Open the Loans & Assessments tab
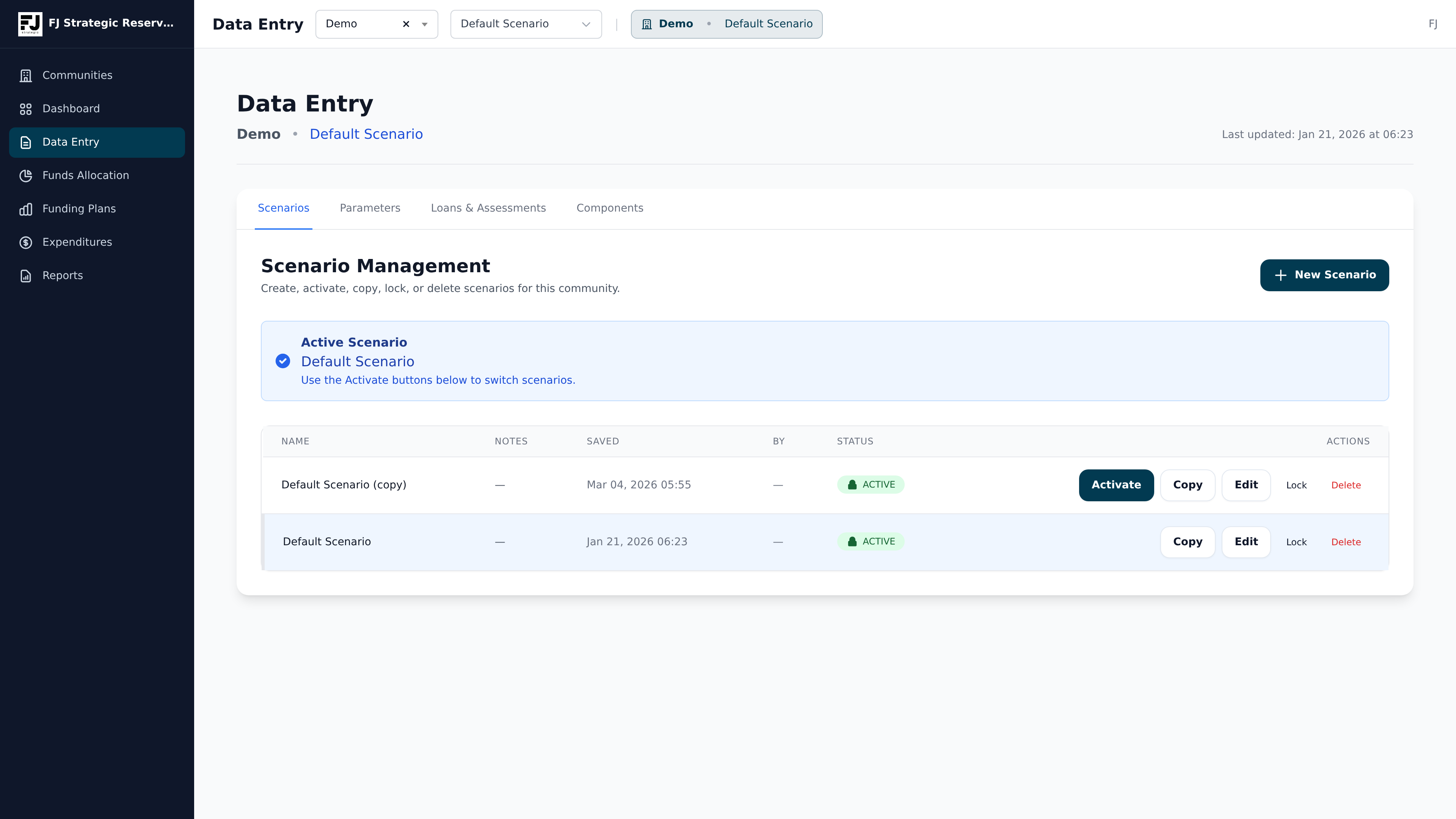This screenshot has height=819, width=1456. tap(488, 208)
